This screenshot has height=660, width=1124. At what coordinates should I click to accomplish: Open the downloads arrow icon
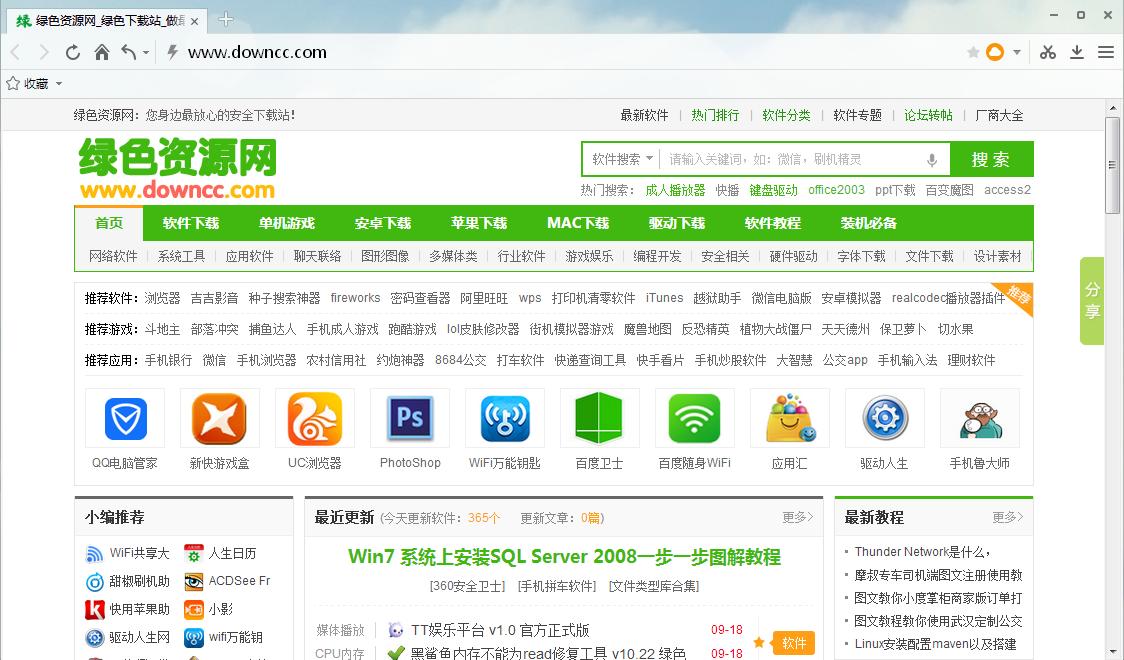click(1077, 52)
